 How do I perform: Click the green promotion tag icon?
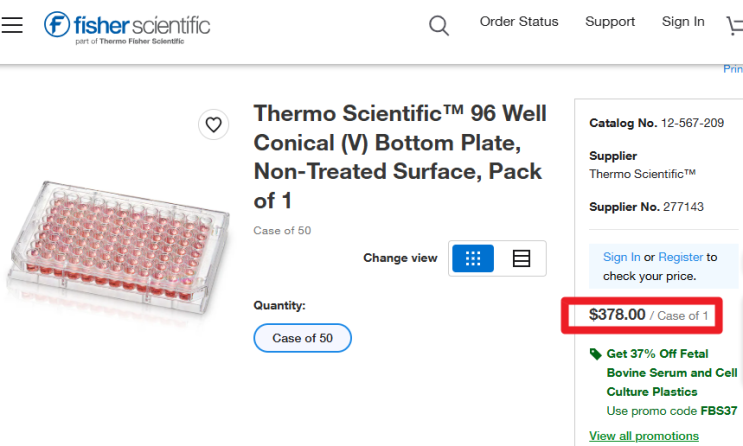pyautogui.click(x=595, y=354)
